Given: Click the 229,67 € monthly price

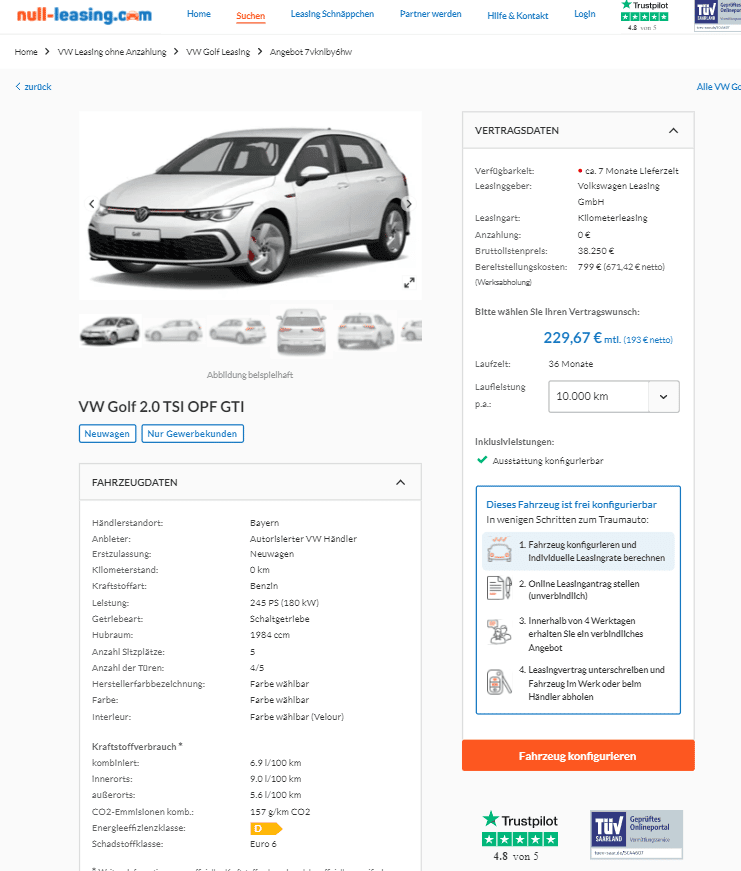Looking at the screenshot, I should [572, 338].
